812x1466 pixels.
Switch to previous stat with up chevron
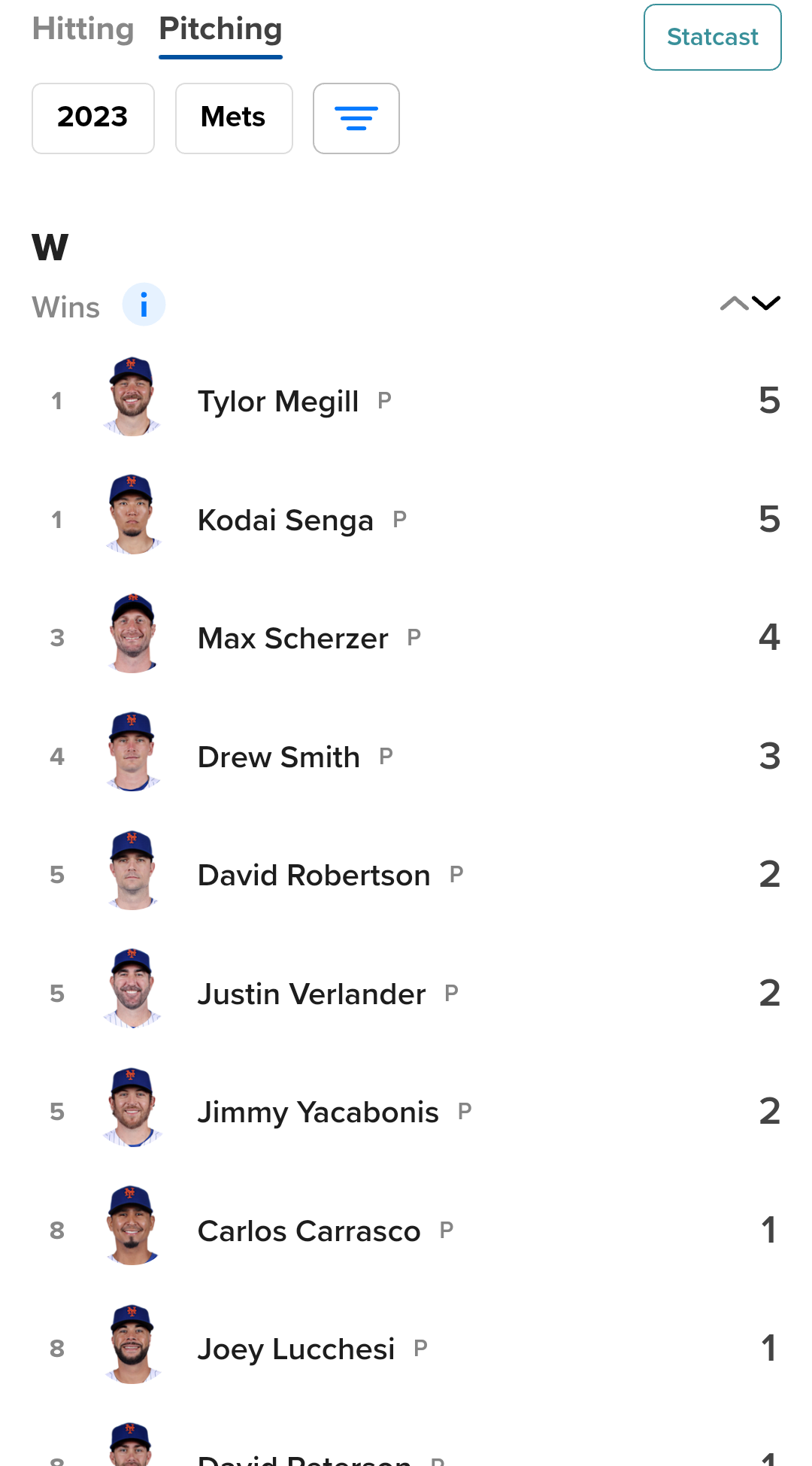734,303
